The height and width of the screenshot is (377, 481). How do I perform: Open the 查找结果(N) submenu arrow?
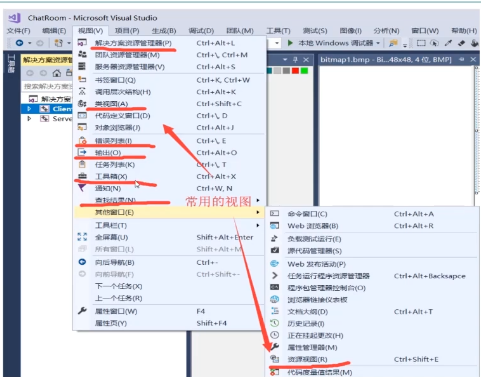[x=258, y=200]
